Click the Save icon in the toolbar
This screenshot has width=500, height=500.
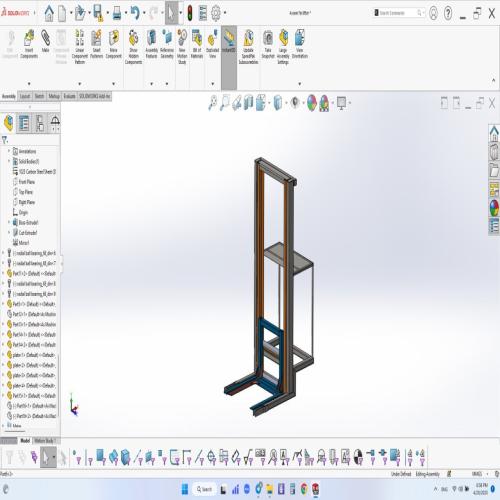pyautogui.click(x=98, y=13)
